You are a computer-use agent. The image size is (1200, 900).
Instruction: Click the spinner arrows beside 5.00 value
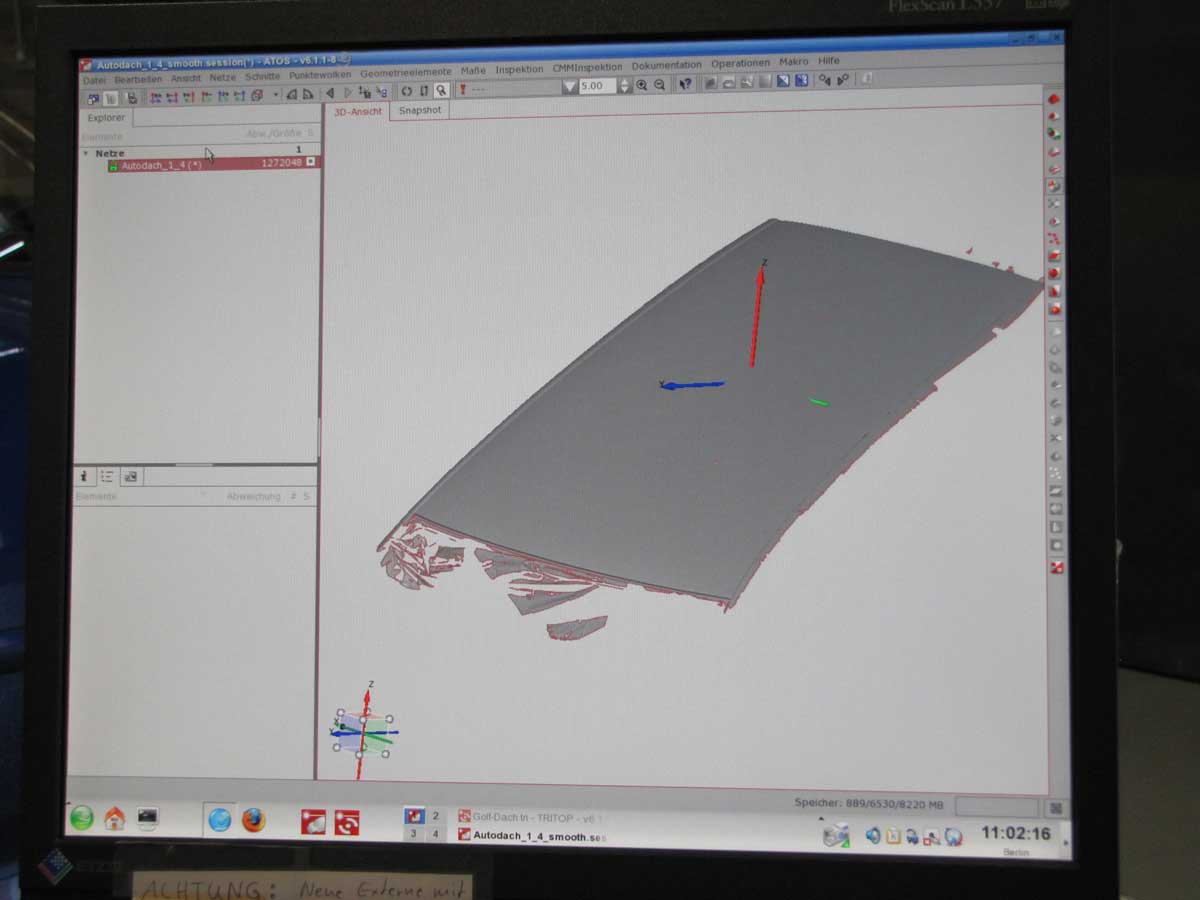pyautogui.click(x=625, y=87)
